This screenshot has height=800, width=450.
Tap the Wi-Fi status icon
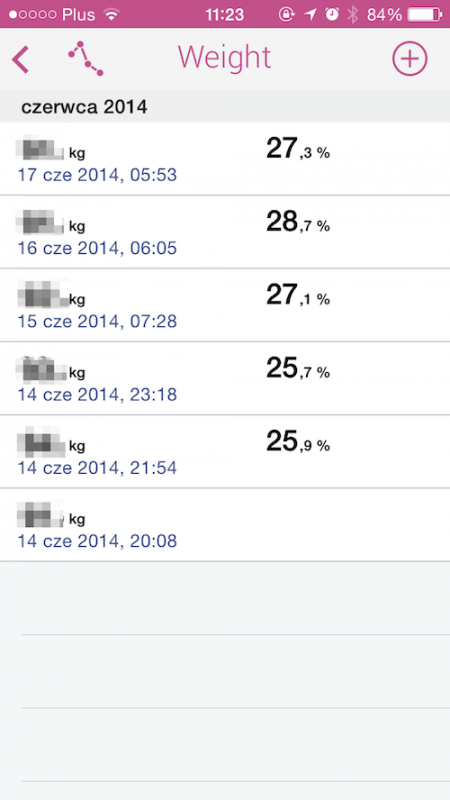(111, 14)
